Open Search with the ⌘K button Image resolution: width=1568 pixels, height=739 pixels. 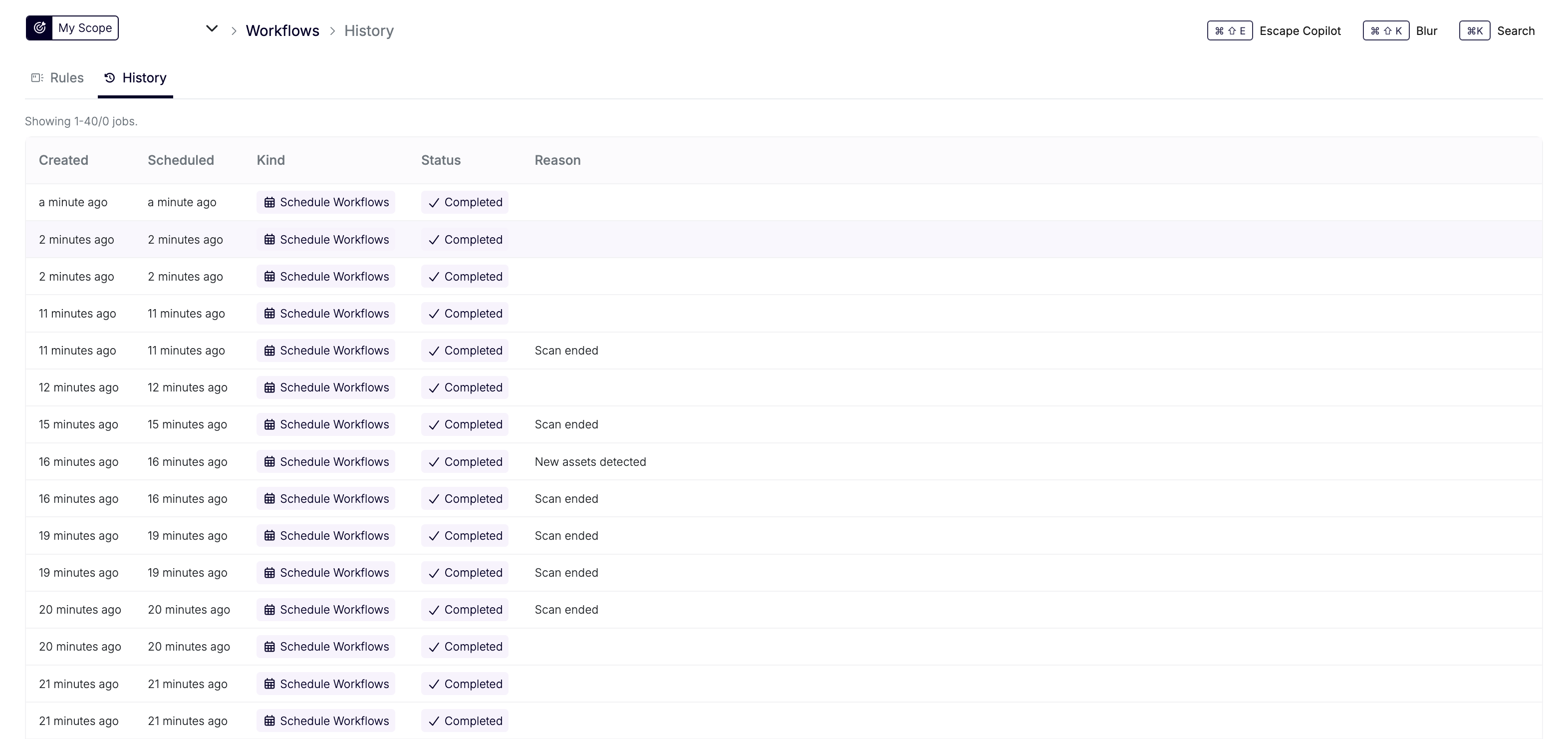click(x=1474, y=31)
